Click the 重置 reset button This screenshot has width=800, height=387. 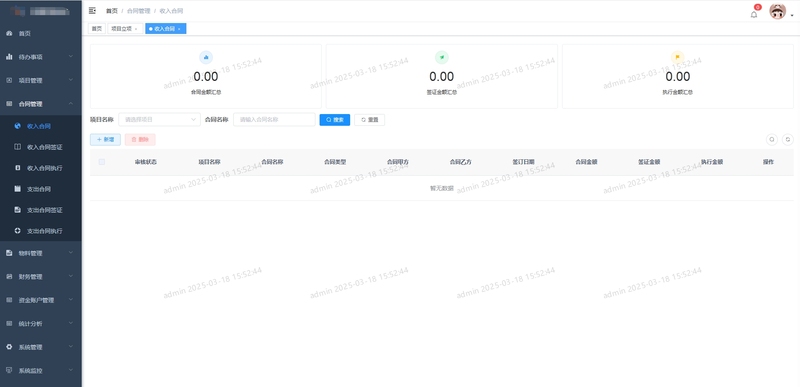(x=369, y=120)
